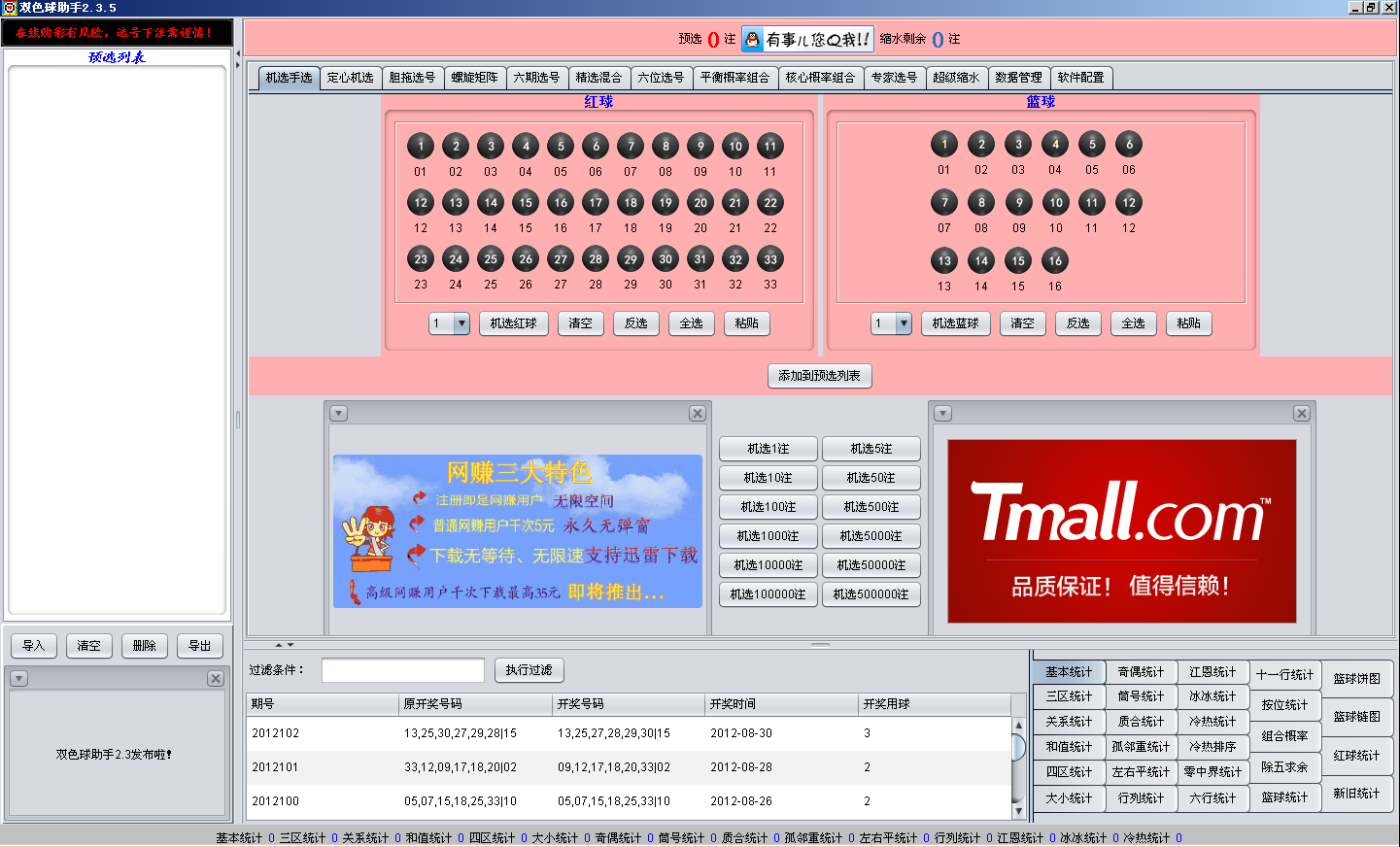
Task: Sort by 开奖时间 column header
Action: click(782, 704)
